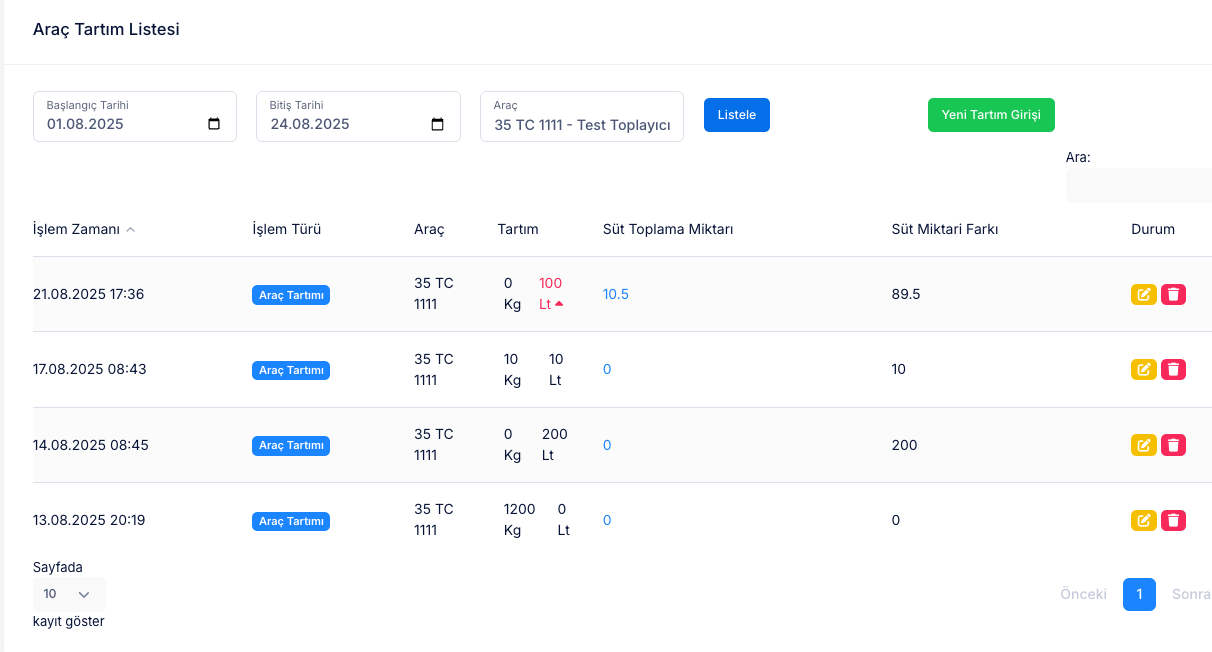This screenshot has height=652, width=1212.
Task: Edit the 21.08.2025 17:36 weighing record
Action: click(x=1143, y=294)
